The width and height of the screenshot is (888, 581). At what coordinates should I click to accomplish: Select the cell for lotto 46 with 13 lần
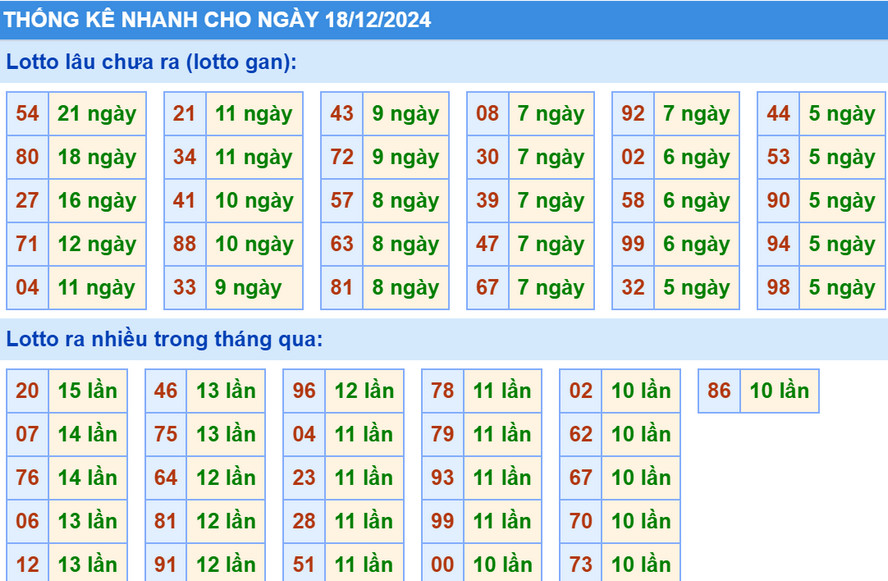click(x=205, y=392)
